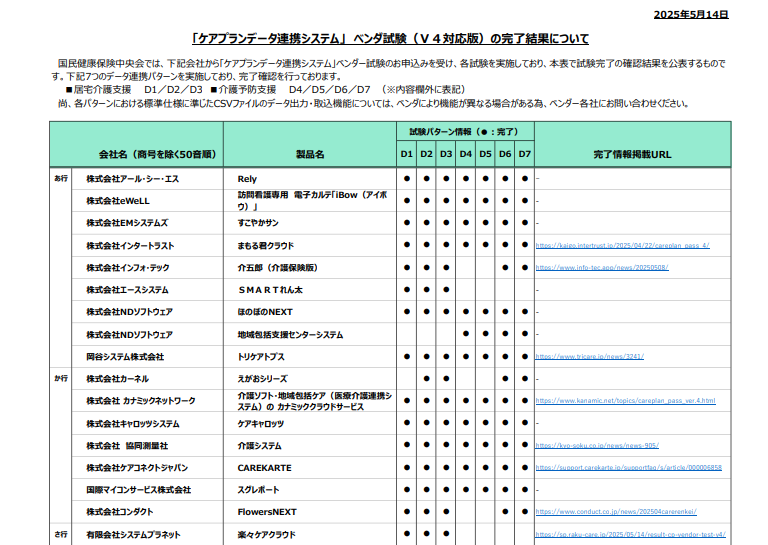
Task: Click product name 地域包括支援センターシステム
Action: pos(290,334)
